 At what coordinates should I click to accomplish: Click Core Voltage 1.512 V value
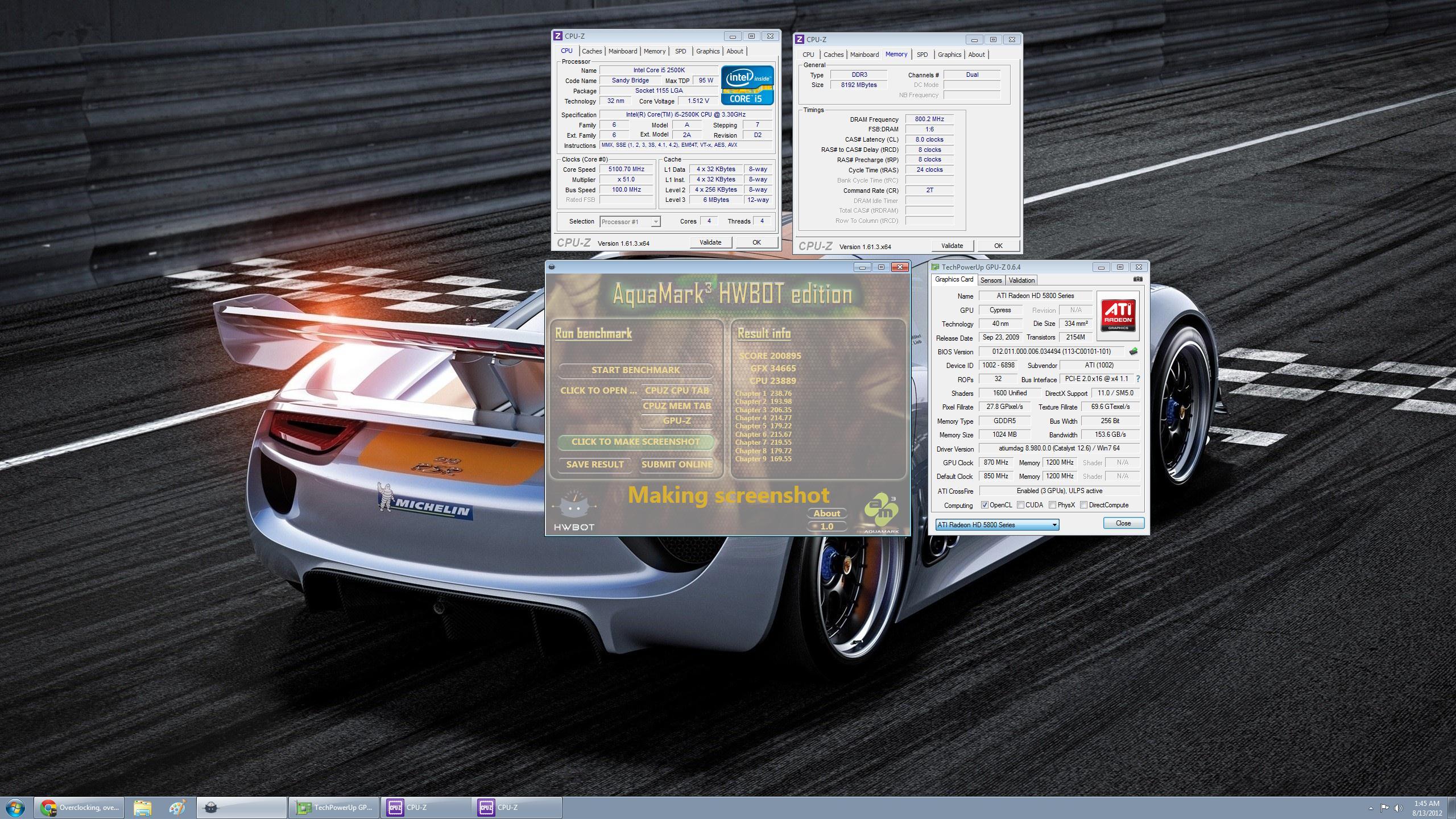pos(698,101)
